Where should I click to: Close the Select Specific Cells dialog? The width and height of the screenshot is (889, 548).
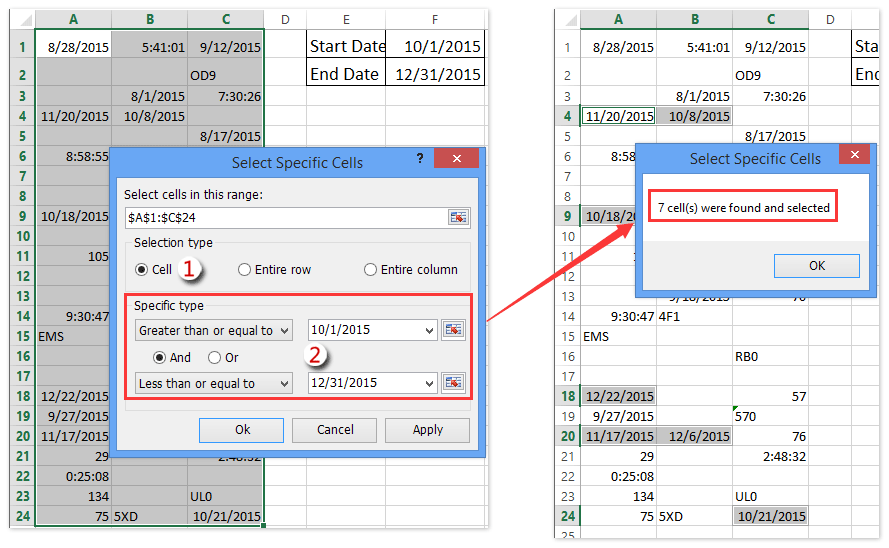click(457, 160)
